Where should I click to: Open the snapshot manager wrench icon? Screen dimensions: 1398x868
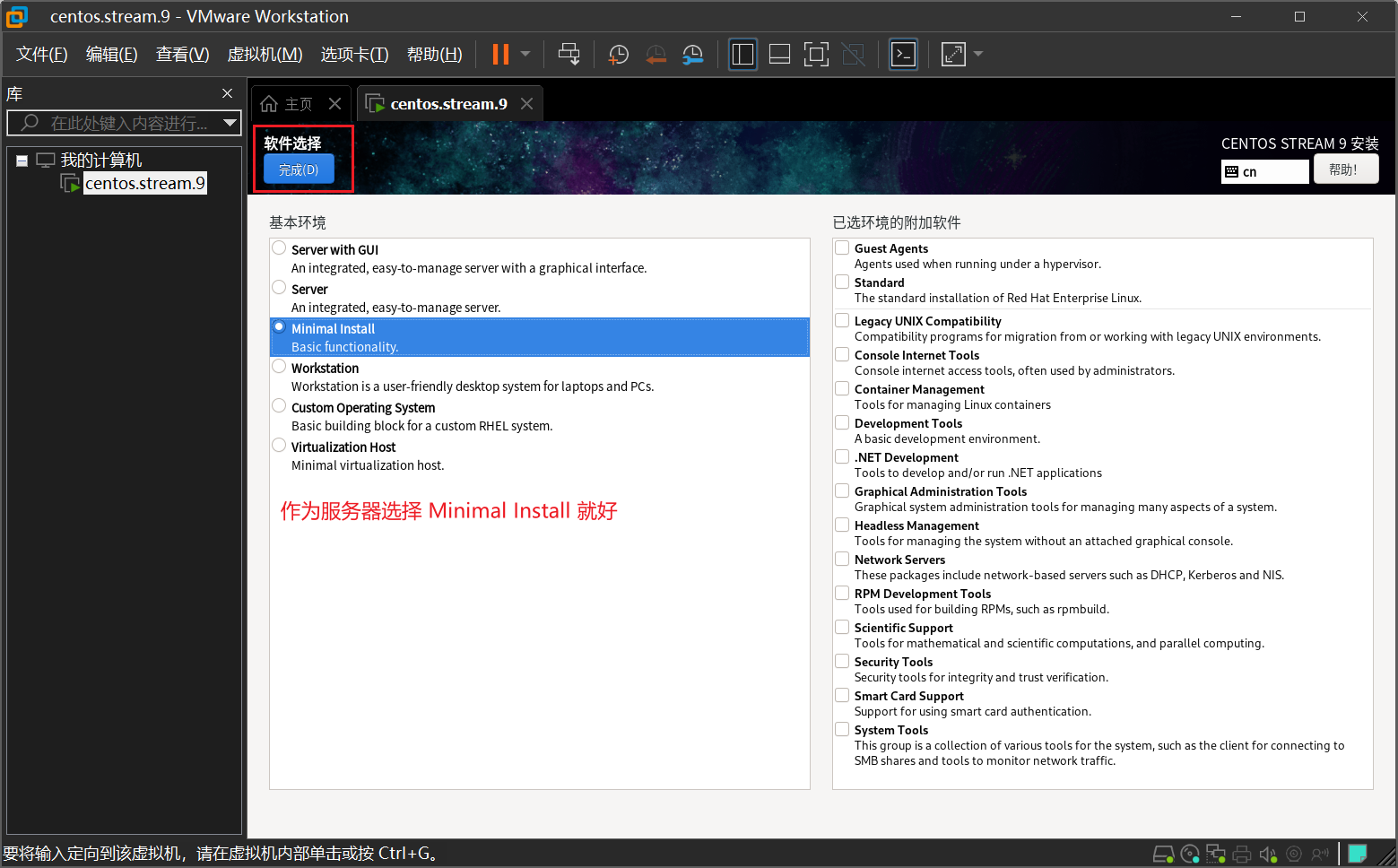692,55
